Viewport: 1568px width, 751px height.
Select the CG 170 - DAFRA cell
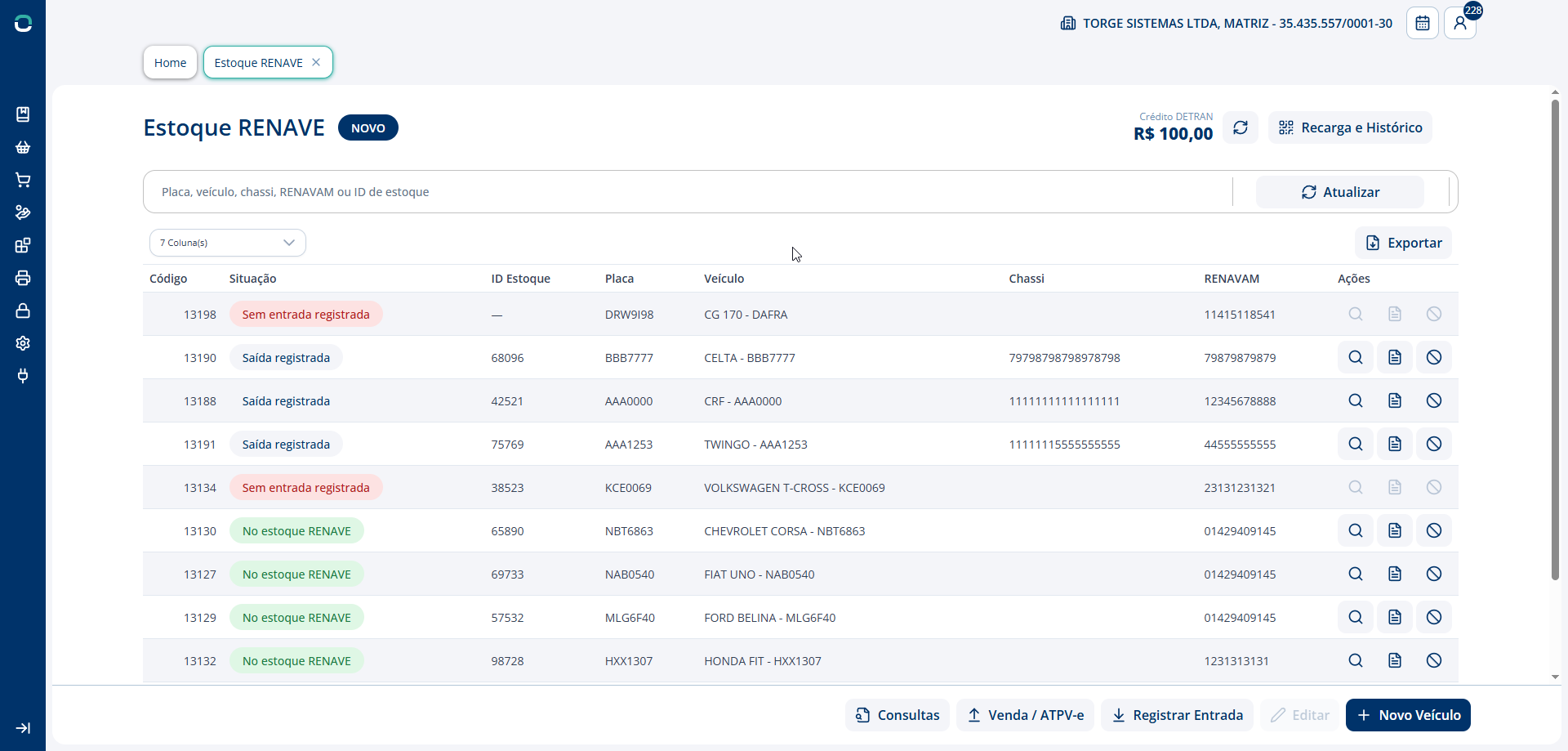tap(746, 314)
